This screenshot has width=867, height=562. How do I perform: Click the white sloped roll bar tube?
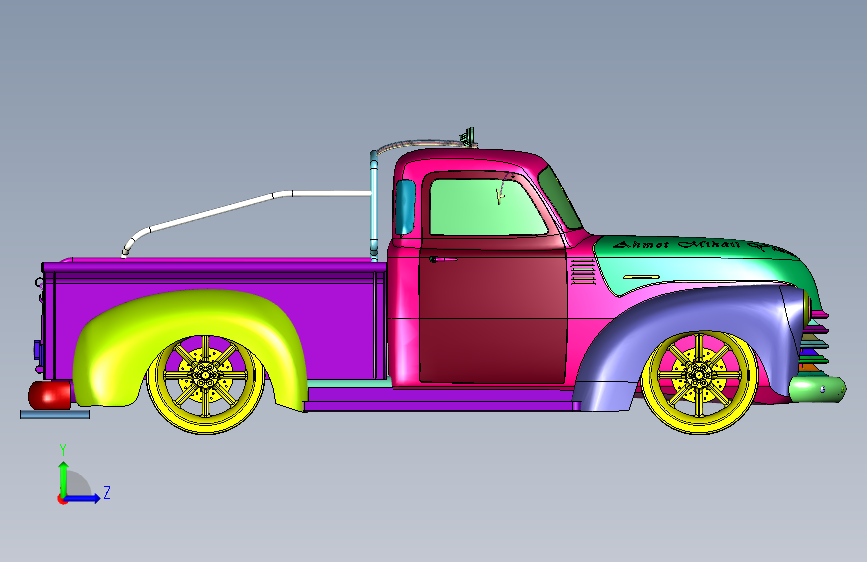click(210, 213)
